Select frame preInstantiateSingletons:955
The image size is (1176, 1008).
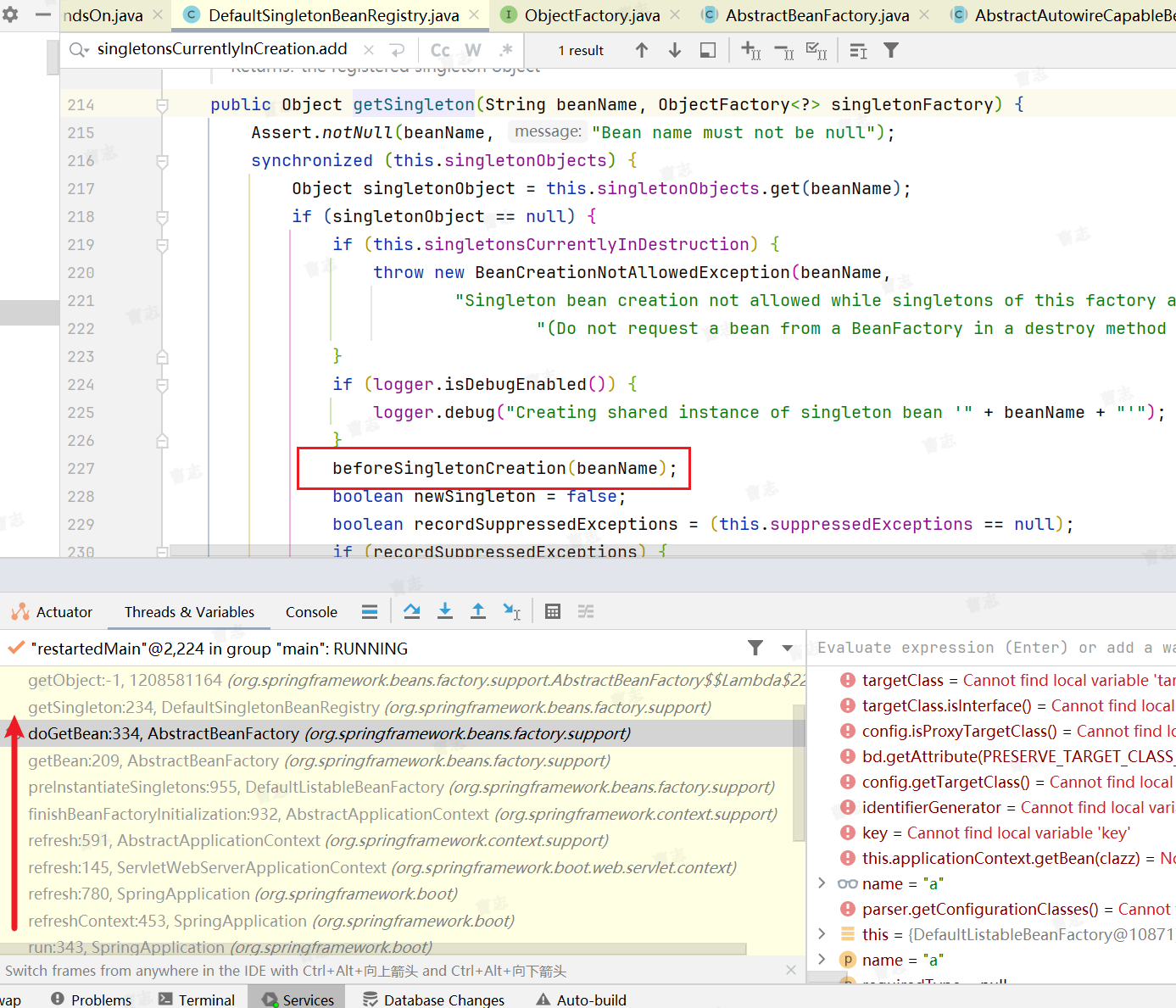tap(401, 787)
